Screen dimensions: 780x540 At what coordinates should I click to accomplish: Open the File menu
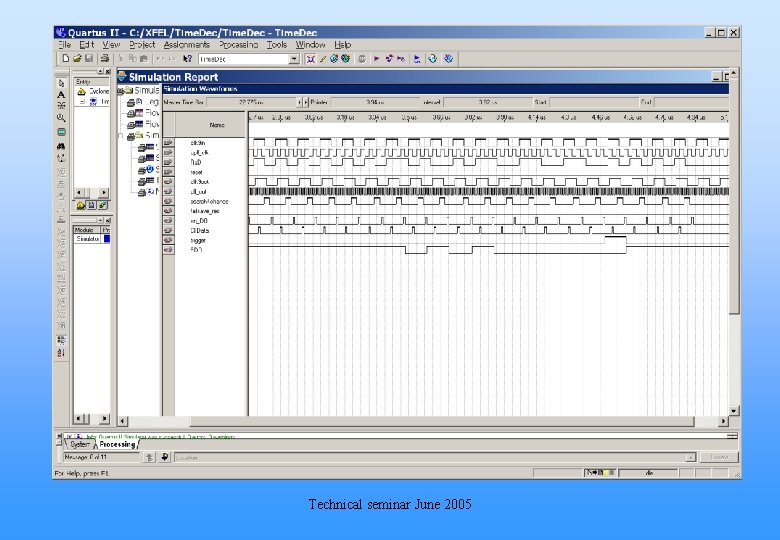65,45
